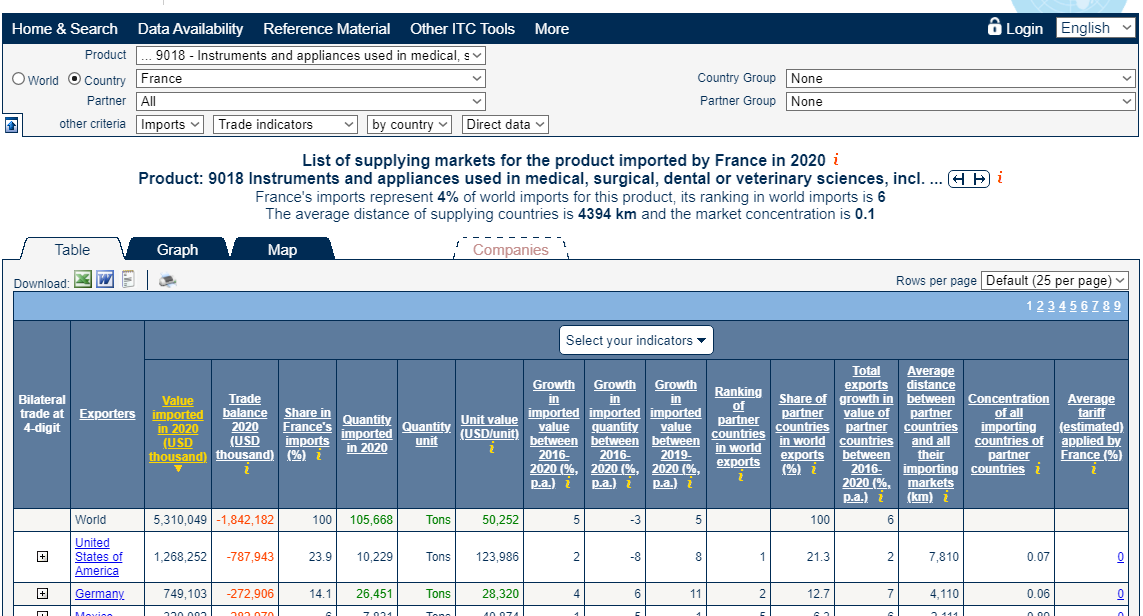The height and width of the screenshot is (616, 1143).
Task: Open the Trade indicators dropdown
Action: [286, 125]
